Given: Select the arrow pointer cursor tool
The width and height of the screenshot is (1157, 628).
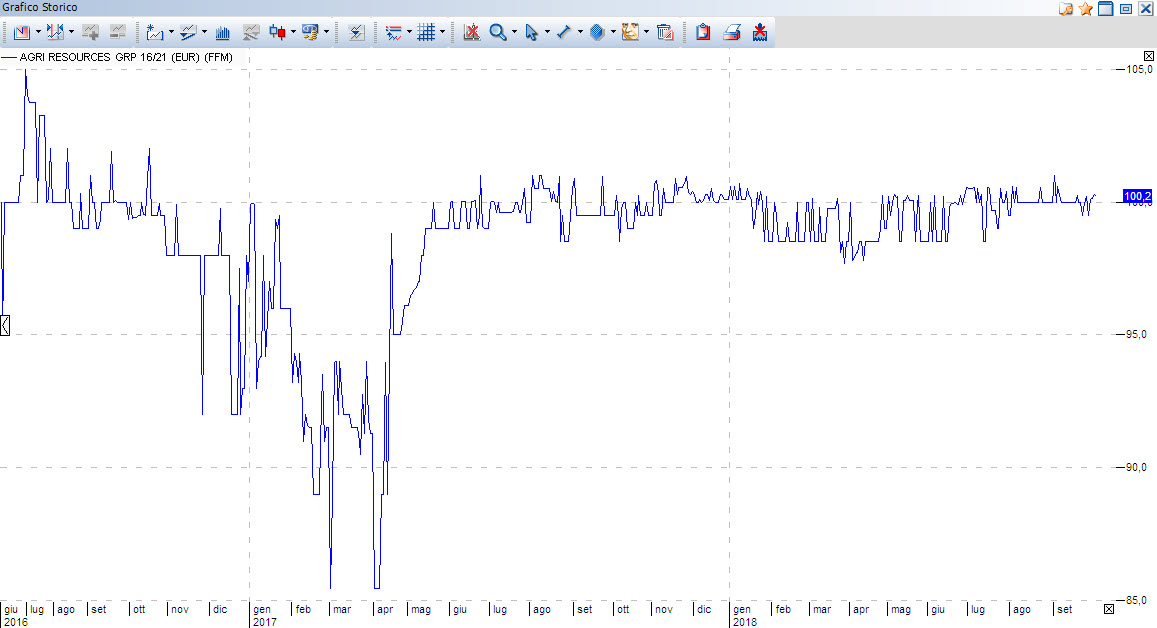Looking at the screenshot, I should (x=531, y=32).
